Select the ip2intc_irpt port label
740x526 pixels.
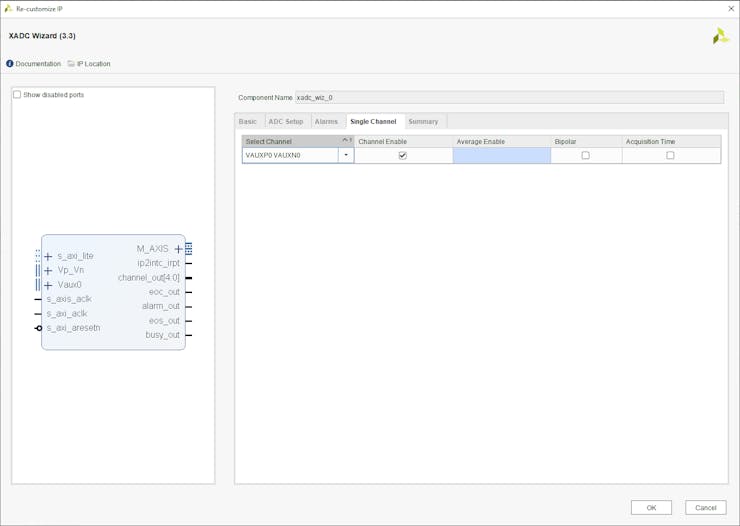click(x=159, y=263)
